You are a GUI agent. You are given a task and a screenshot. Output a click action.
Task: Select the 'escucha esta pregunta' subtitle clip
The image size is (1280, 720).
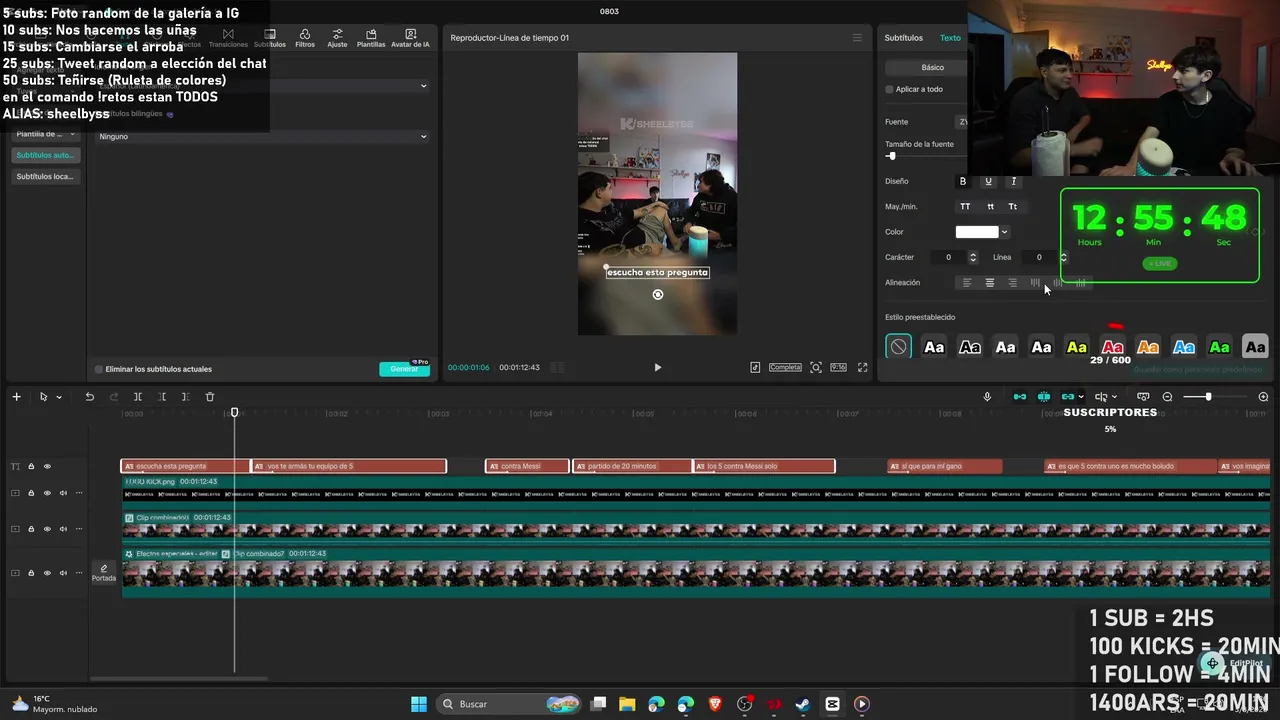185,466
